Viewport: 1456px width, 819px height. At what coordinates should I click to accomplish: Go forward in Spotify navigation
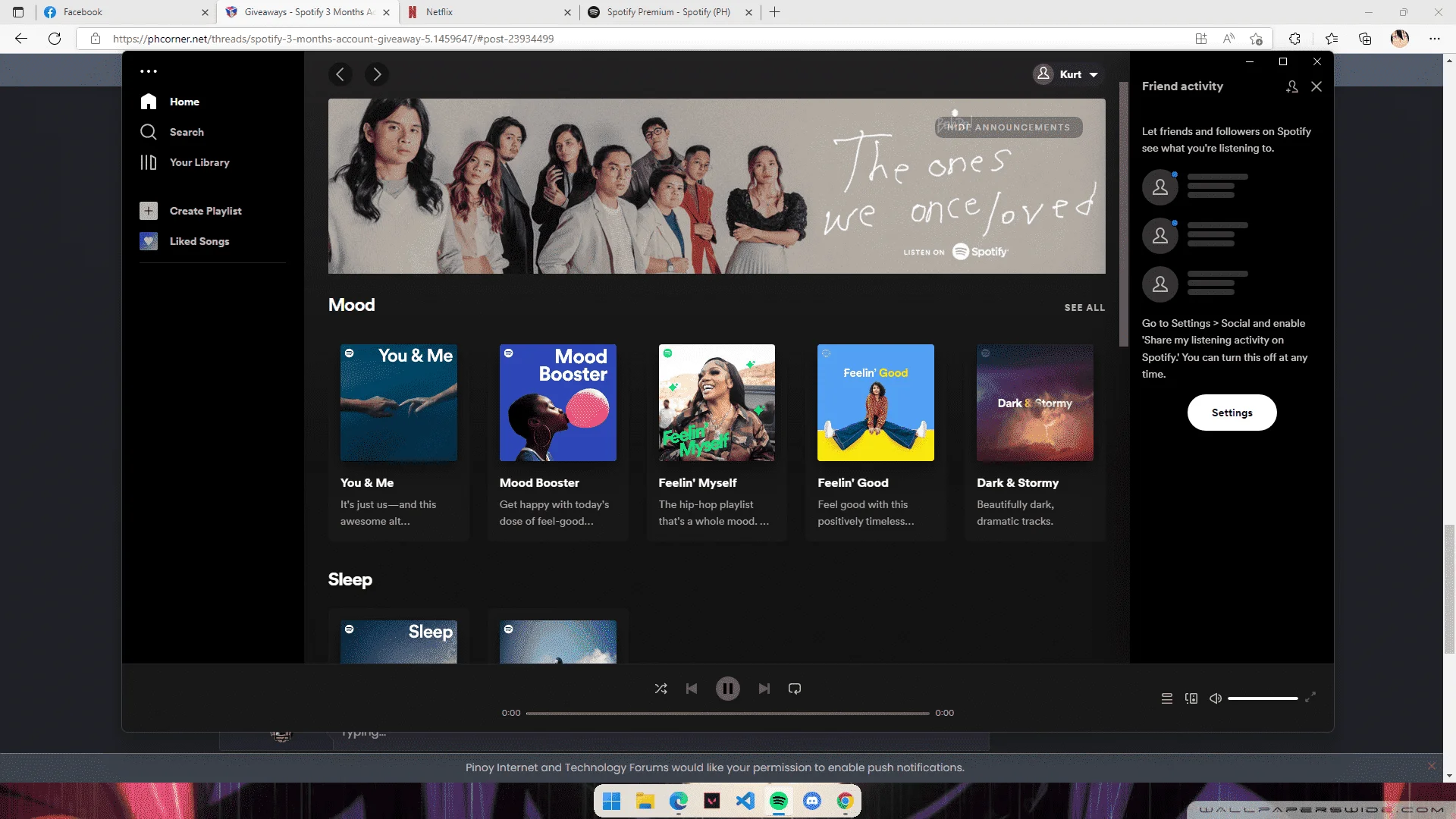(x=377, y=74)
